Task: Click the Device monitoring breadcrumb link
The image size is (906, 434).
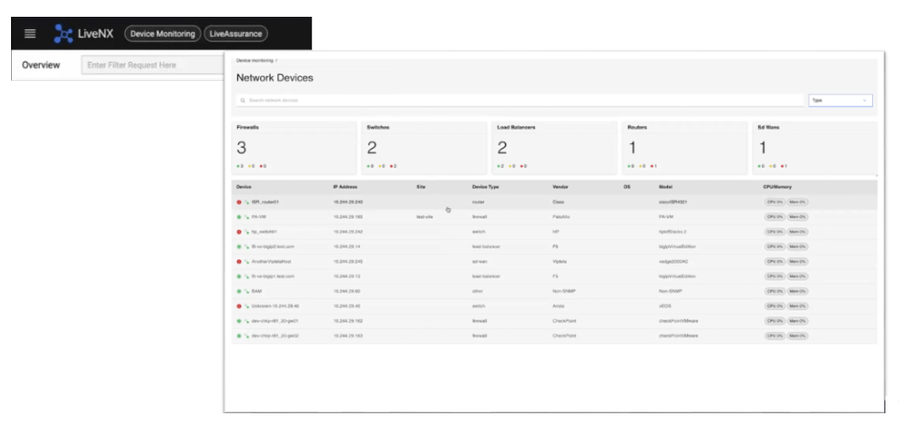Action: tap(255, 60)
